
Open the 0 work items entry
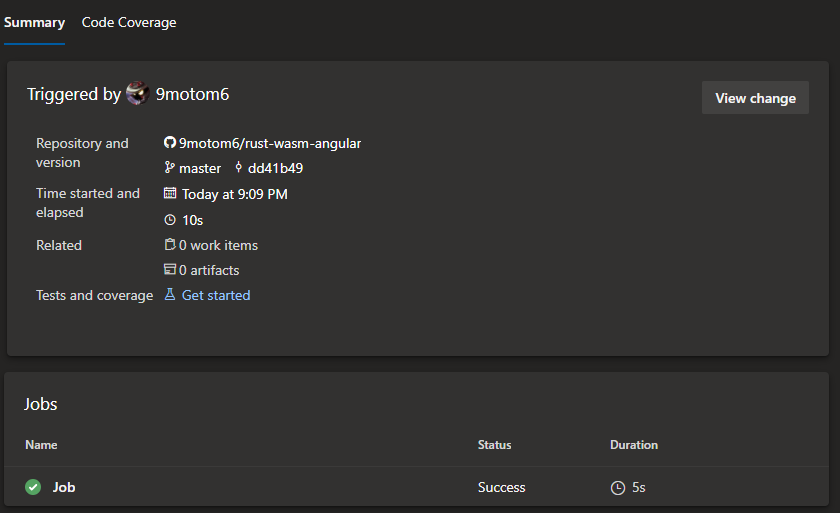pyautogui.click(x=218, y=245)
